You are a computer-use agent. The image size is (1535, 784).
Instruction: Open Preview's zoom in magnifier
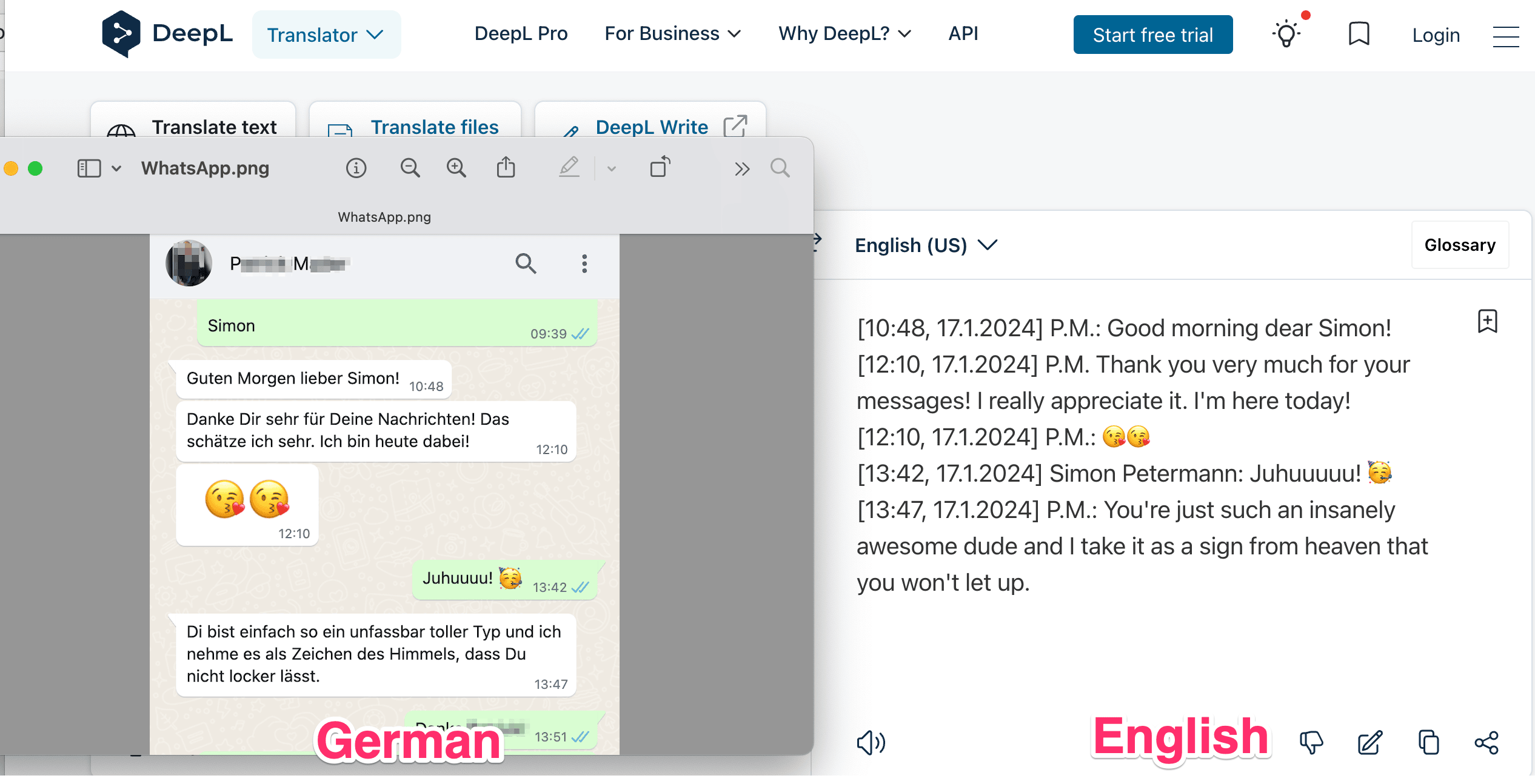pyautogui.click(x=456, y=168)
